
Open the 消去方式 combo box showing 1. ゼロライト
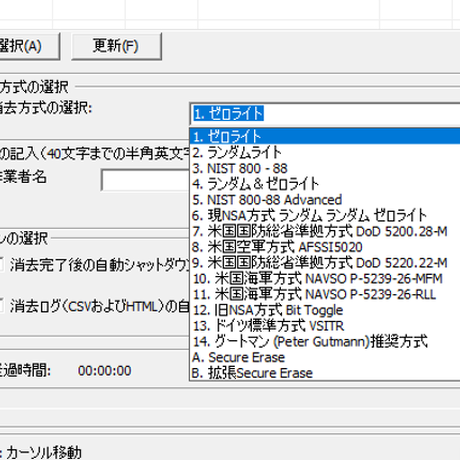click(x=325, y=114)
